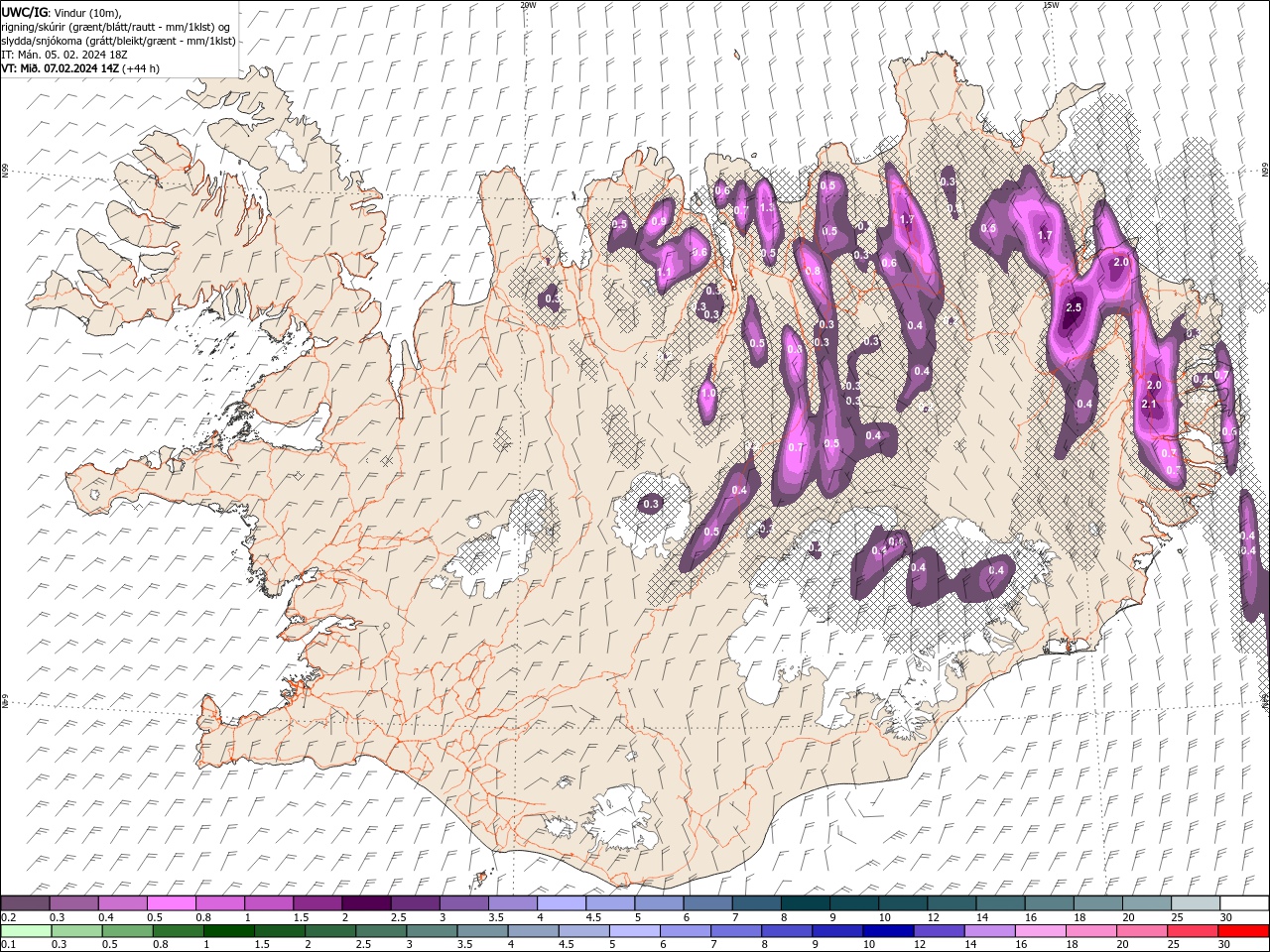Pick the 3.5 swatch in the snowfall legend

(x=512, y=903)
